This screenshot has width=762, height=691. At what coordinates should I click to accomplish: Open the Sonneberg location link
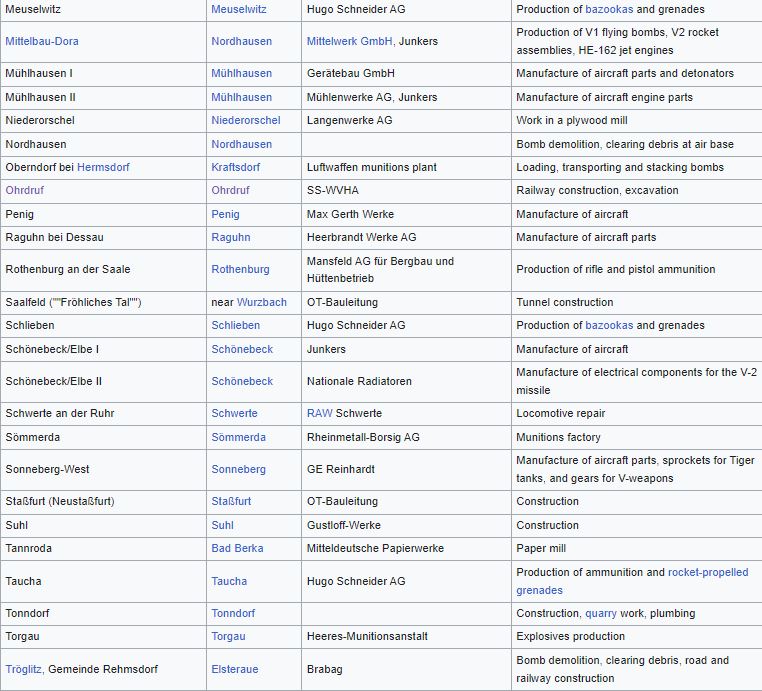click(238, 469)
